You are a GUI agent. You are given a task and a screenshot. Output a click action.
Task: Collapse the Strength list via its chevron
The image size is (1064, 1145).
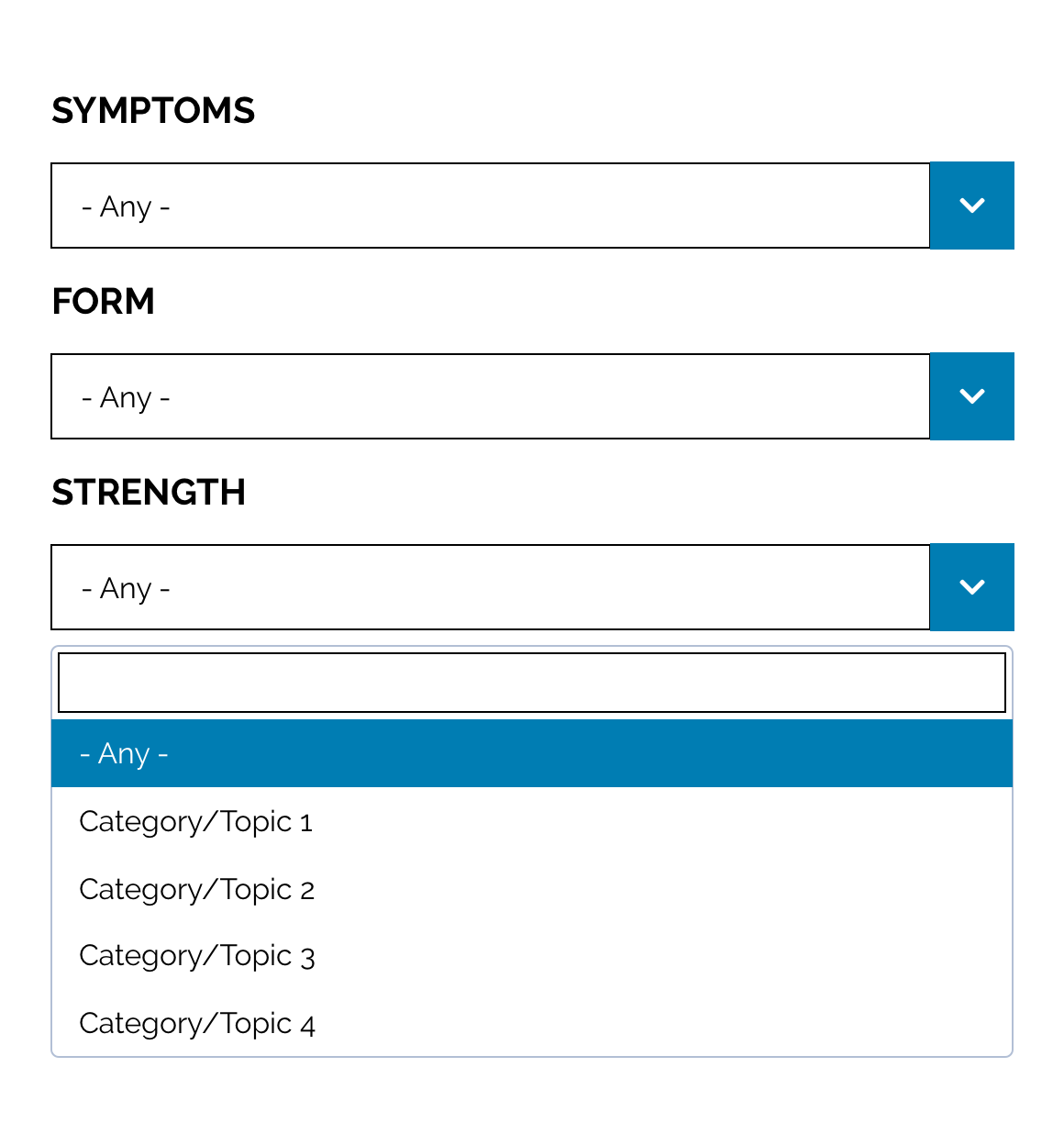tap(972, 587)
